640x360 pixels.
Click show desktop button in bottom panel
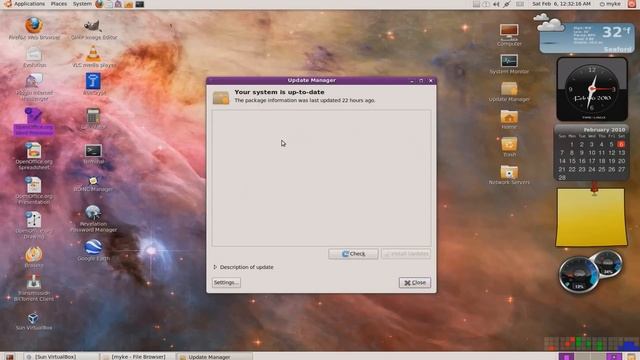coord(9,357)
